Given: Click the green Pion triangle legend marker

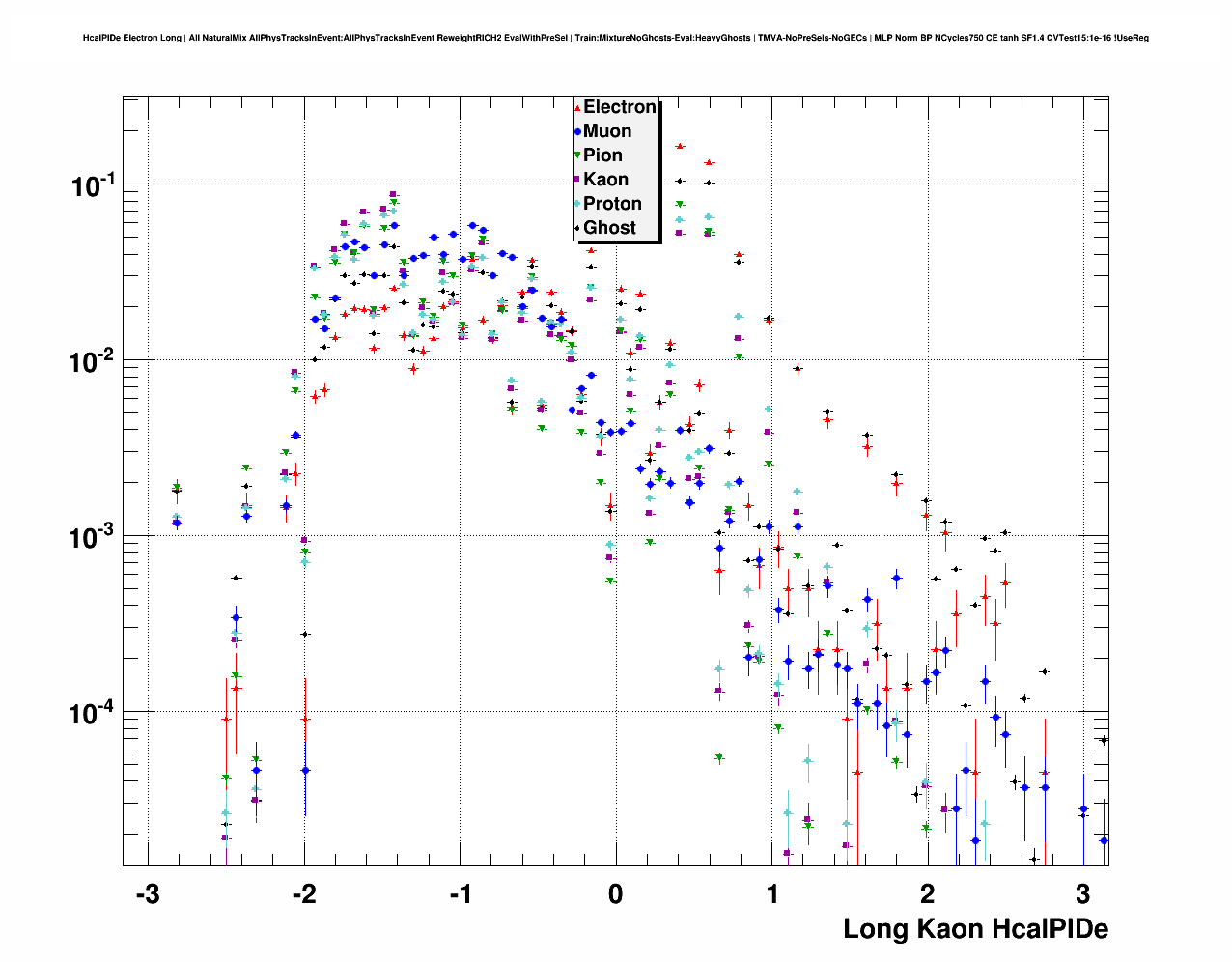Looking at the screenshot, I should click(x=577, y=156).
